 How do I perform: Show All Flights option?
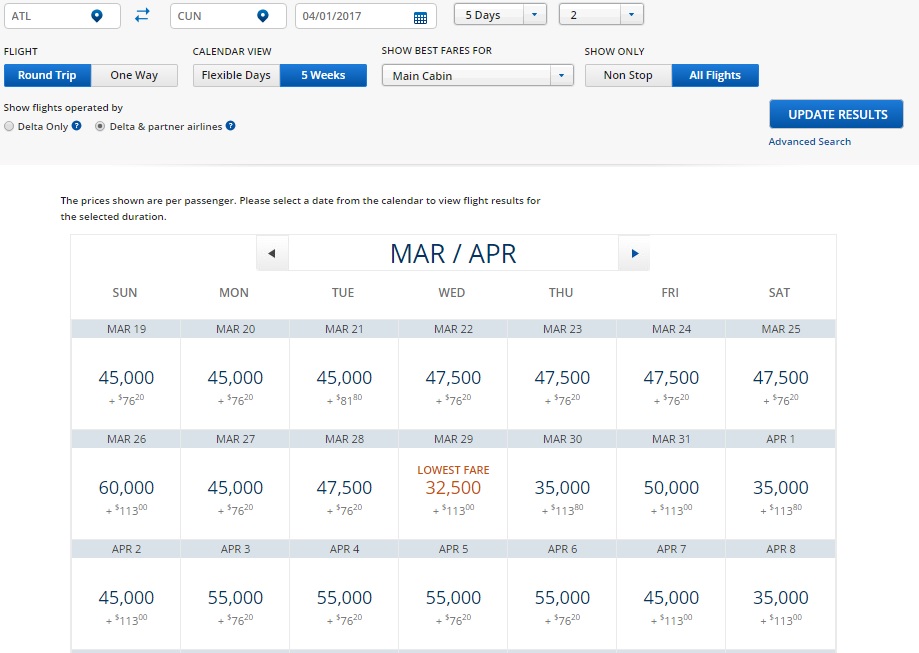[715, 76]
